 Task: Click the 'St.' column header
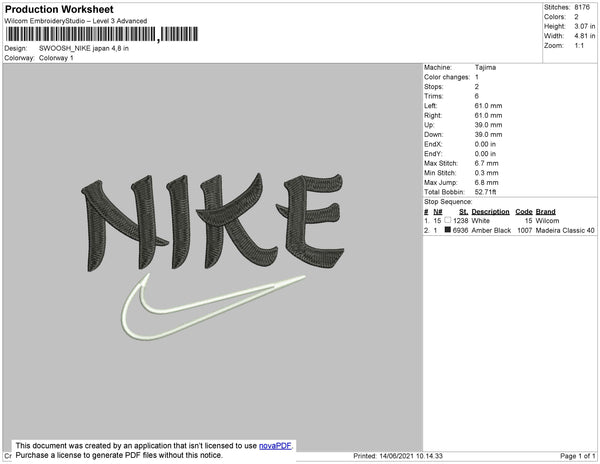pos(463,212)
